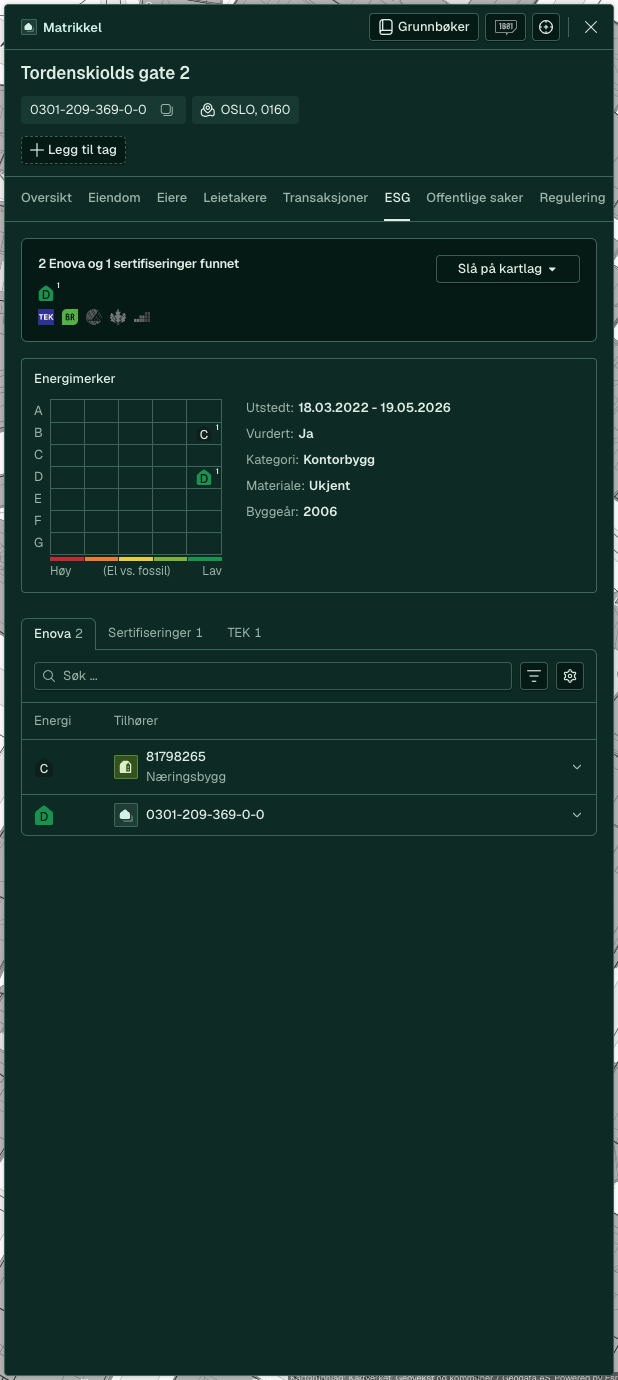Select the Enova 2 sub-tab
Viewport: 618px width, 1380px height.
pyautogui.click(x=58, y=634)
